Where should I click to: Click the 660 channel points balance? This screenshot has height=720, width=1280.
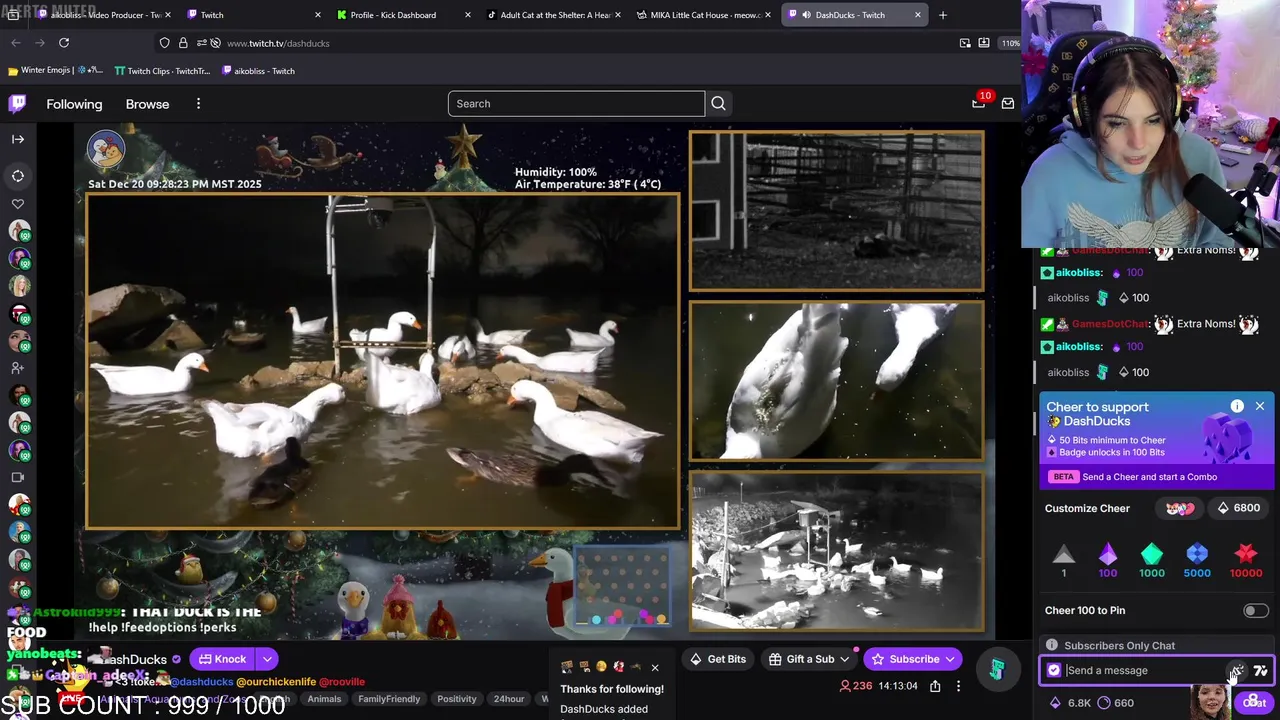(x=1115, y=703)
